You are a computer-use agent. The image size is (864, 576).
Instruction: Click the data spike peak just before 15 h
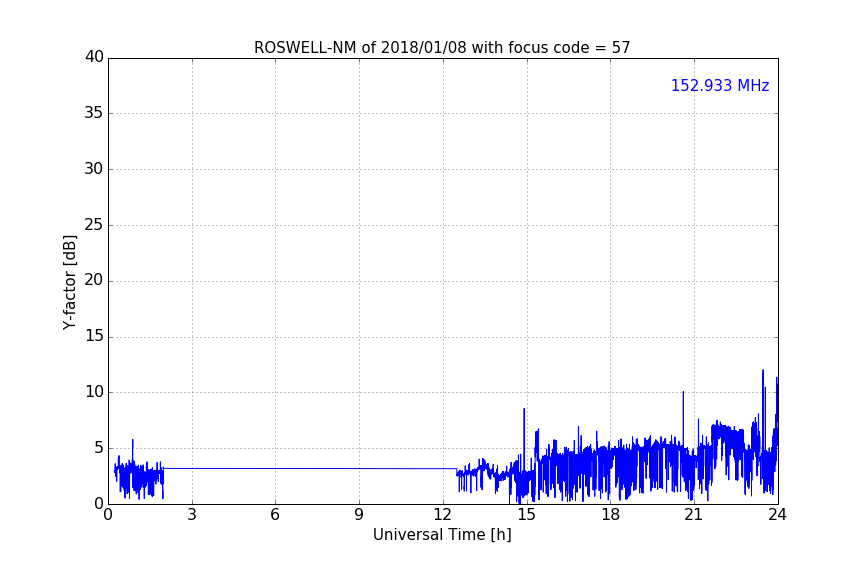click(524, 410)
